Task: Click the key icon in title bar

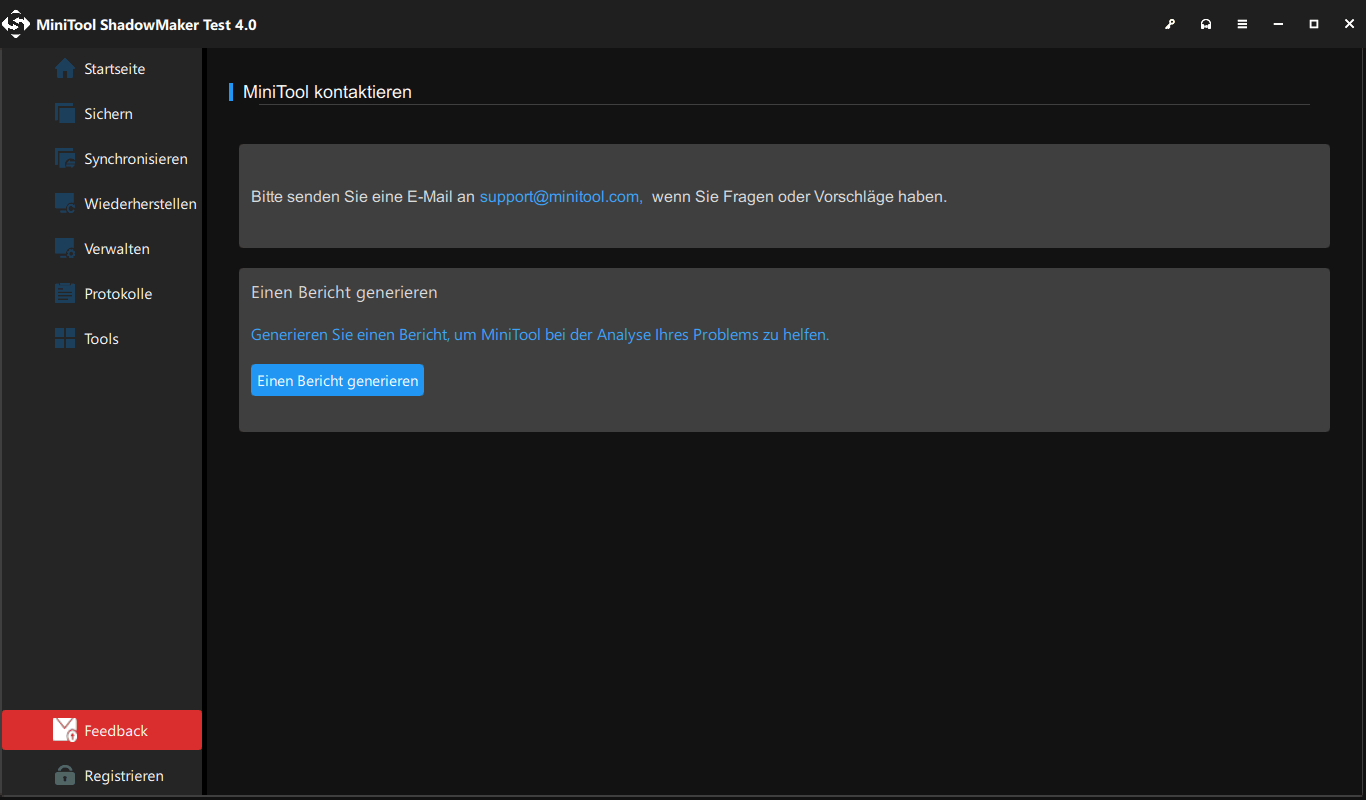Action: [x=1170, y=24]
